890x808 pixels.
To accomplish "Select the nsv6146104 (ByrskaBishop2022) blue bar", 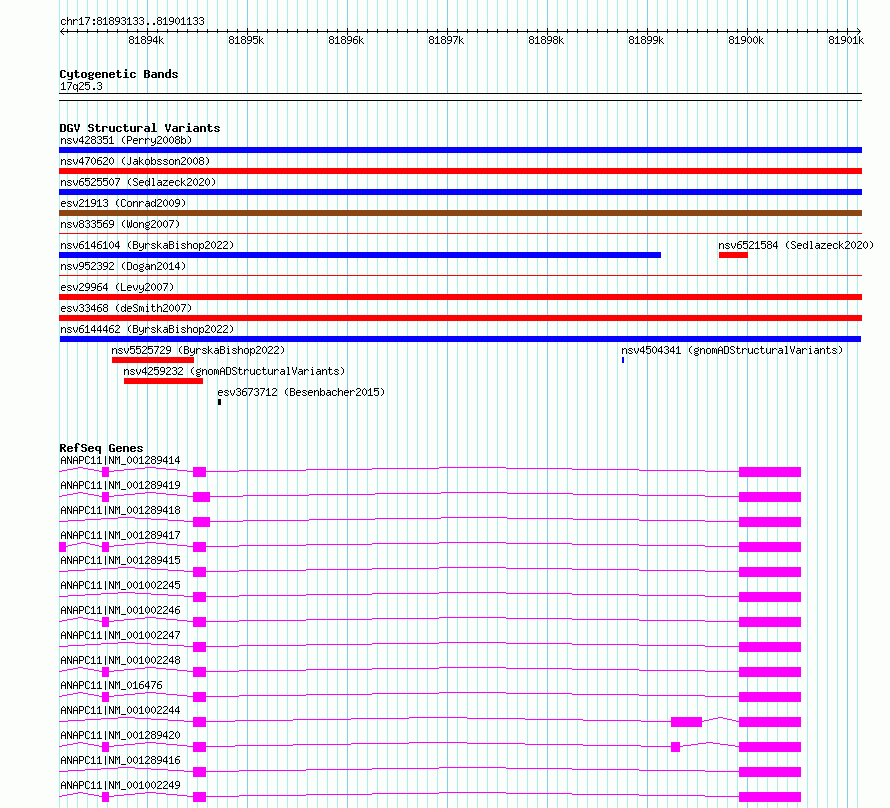I will click(x=360, y=255).
